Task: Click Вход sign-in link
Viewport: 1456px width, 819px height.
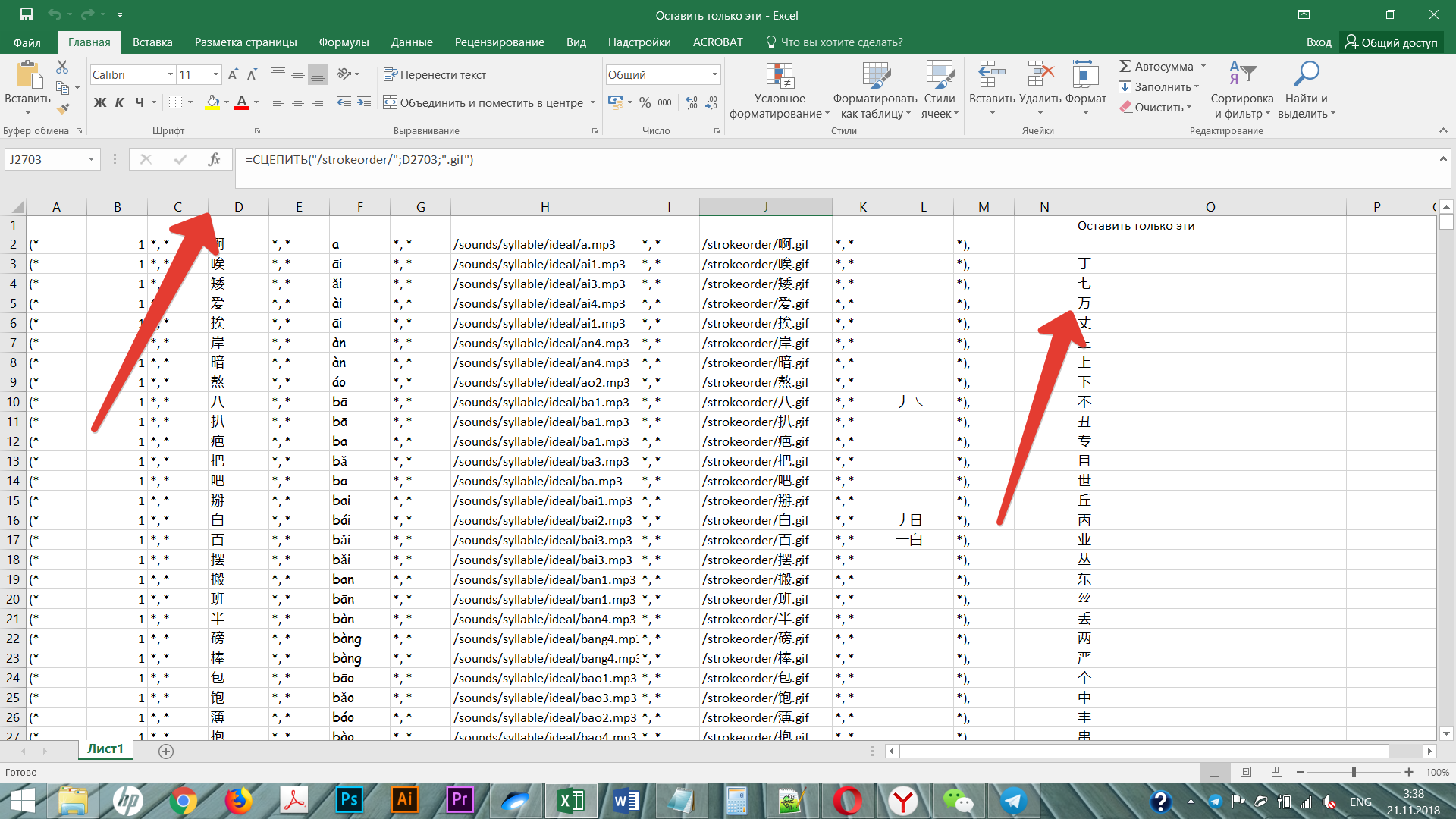Action: pyautogui.click(x=1319, y=42)
